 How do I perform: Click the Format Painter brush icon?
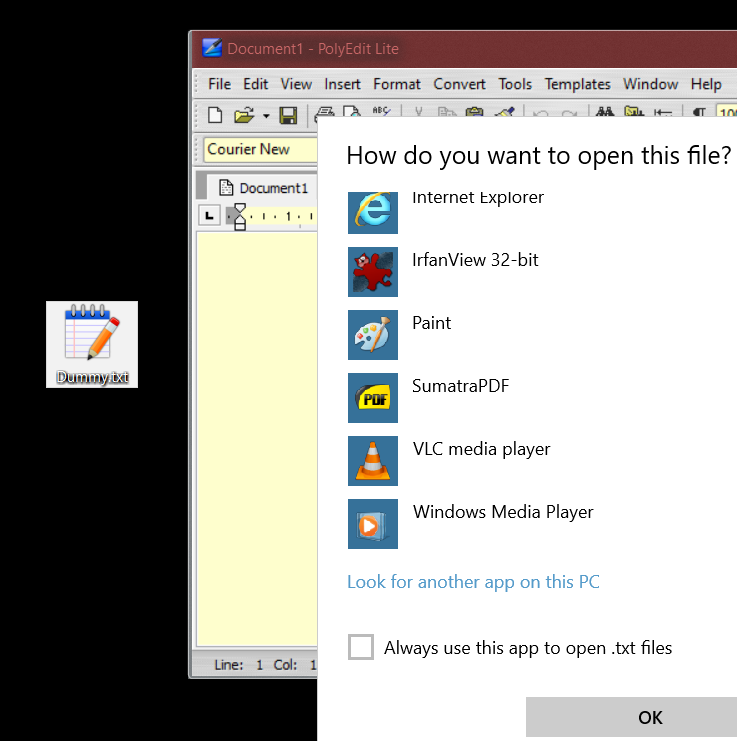pyautogui.click(x=504, y=112)
